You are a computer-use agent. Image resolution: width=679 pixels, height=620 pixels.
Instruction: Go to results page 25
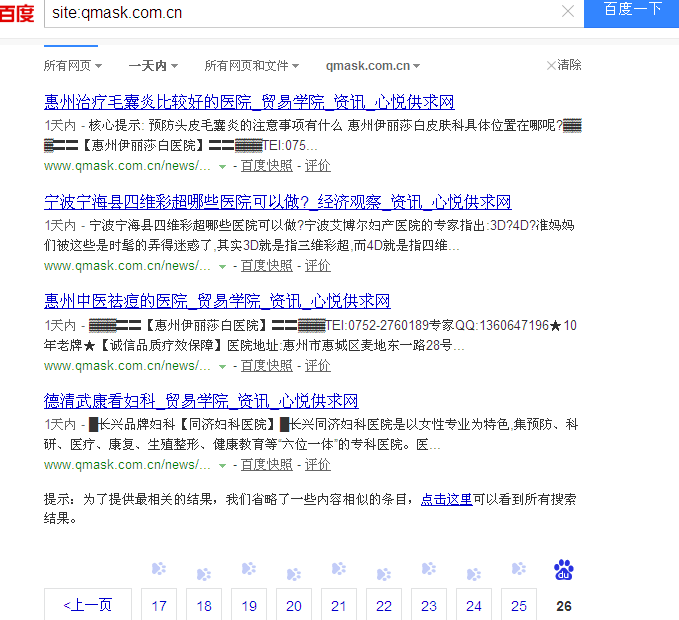519,604
